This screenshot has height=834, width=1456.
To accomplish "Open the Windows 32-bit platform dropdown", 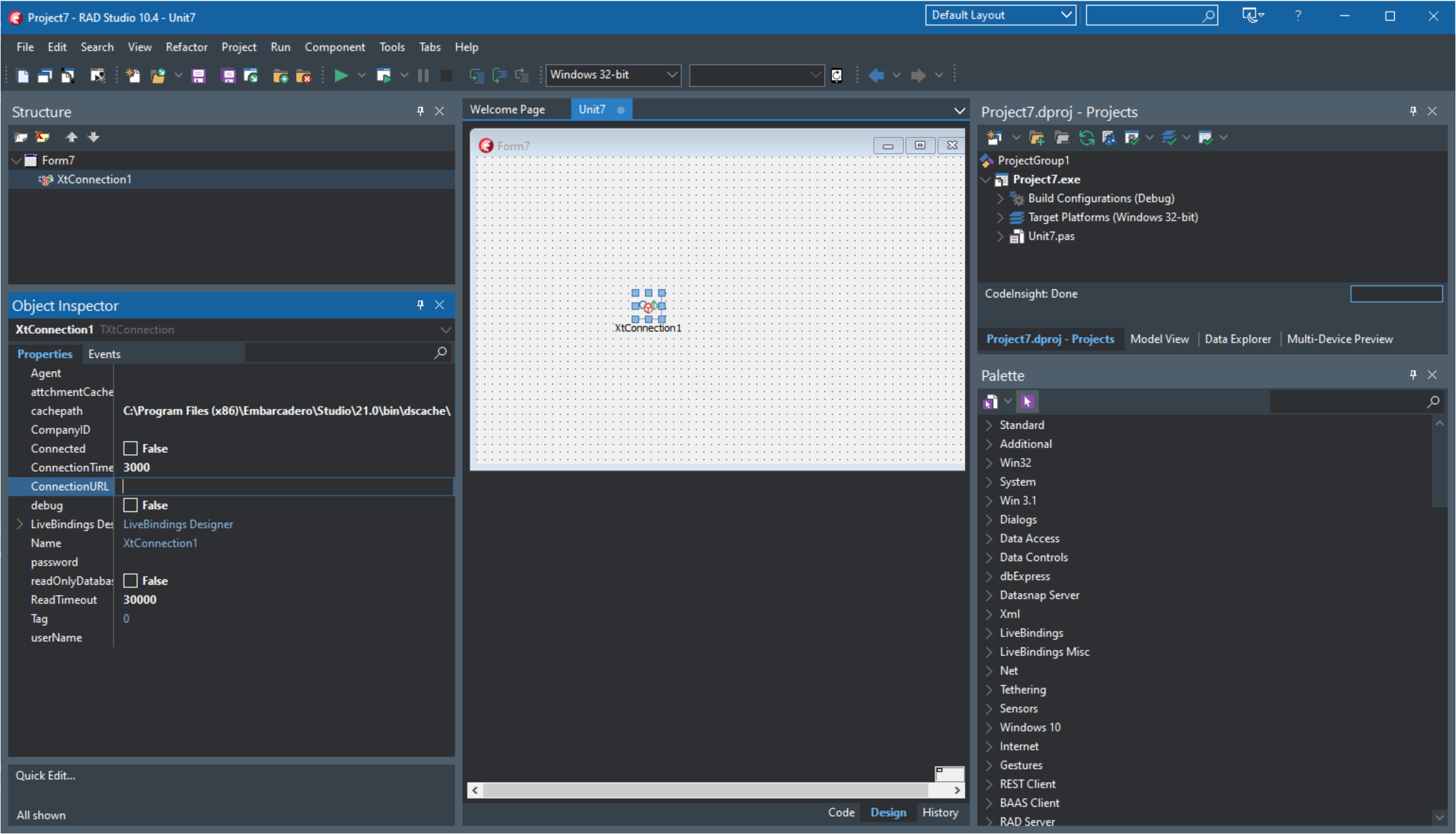I will click(613, 75).
